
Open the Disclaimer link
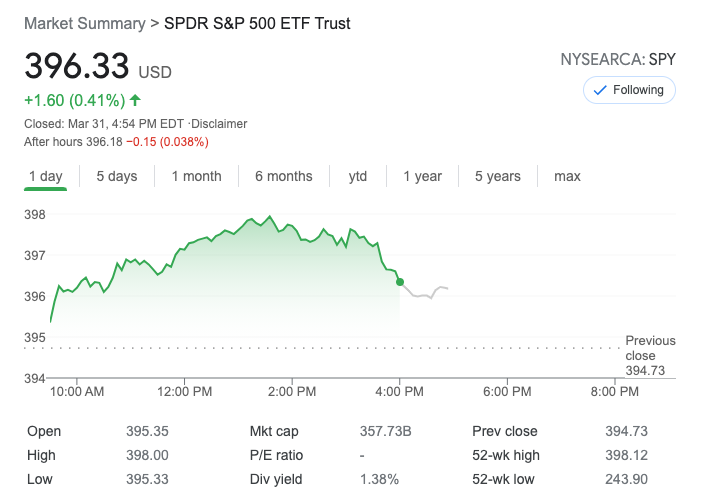pyautogui.click(x=218, y=124)
